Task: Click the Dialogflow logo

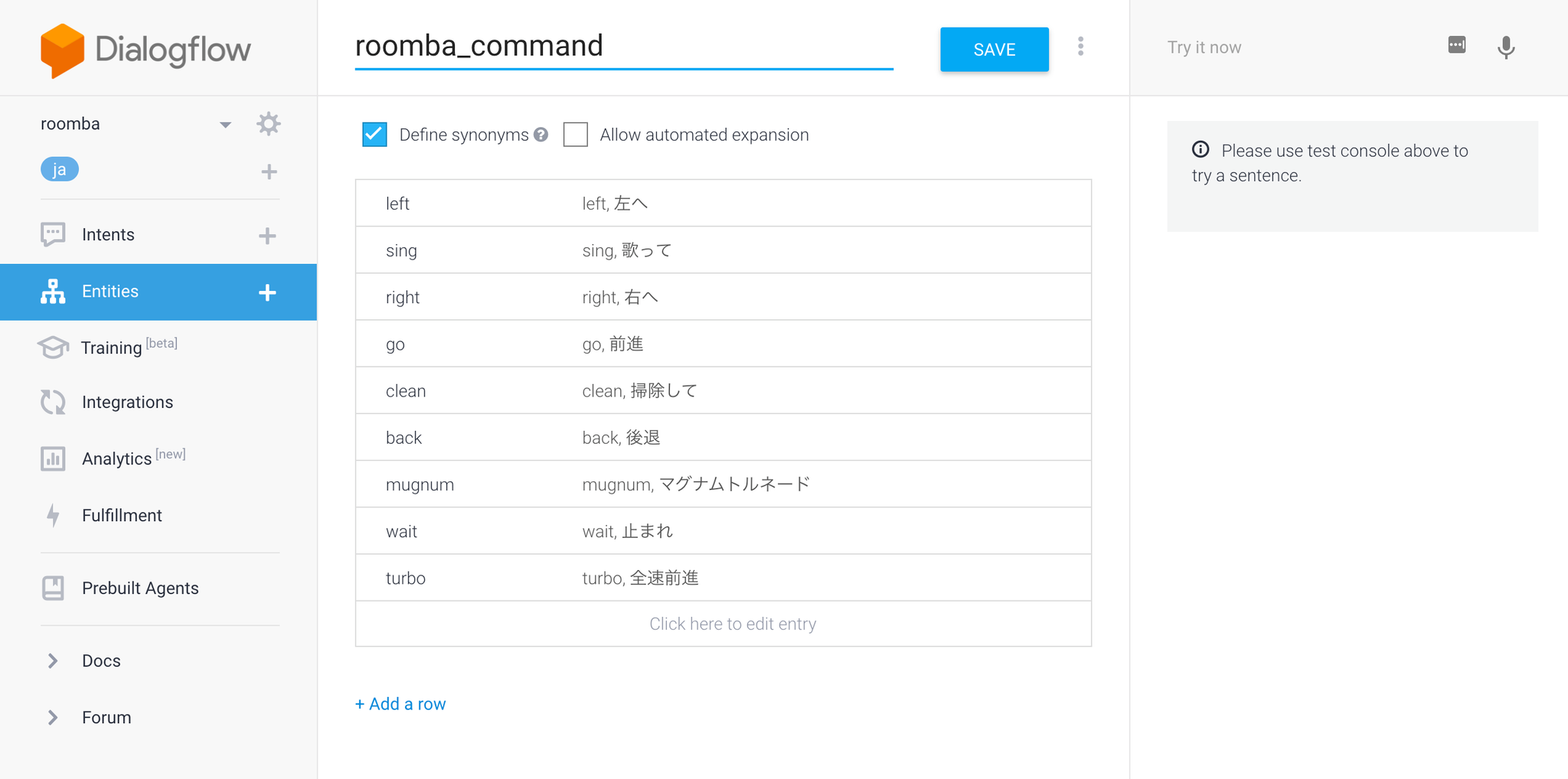Action: (x=145, y=50)
